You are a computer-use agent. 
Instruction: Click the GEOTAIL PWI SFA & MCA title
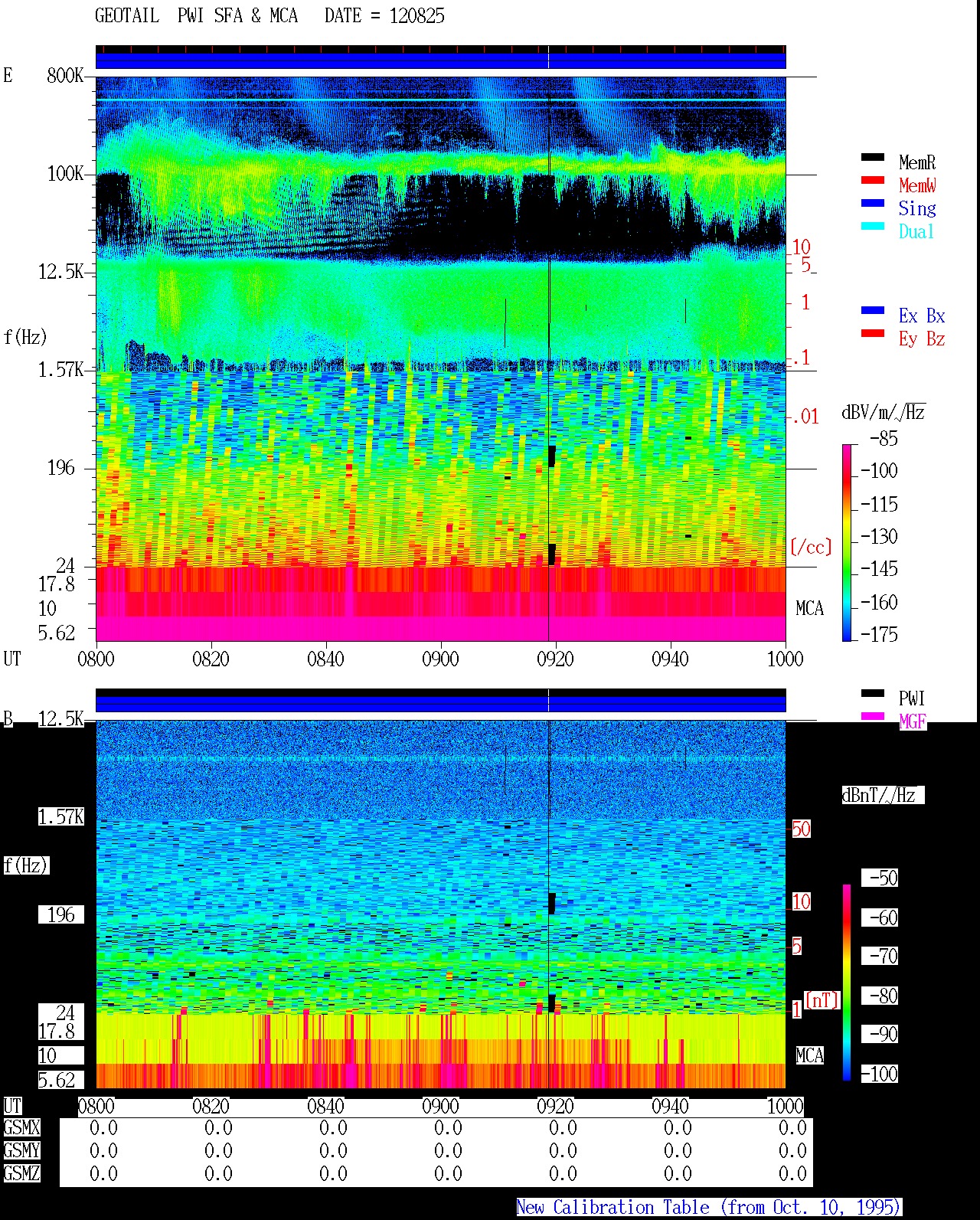tap(269, 16)
